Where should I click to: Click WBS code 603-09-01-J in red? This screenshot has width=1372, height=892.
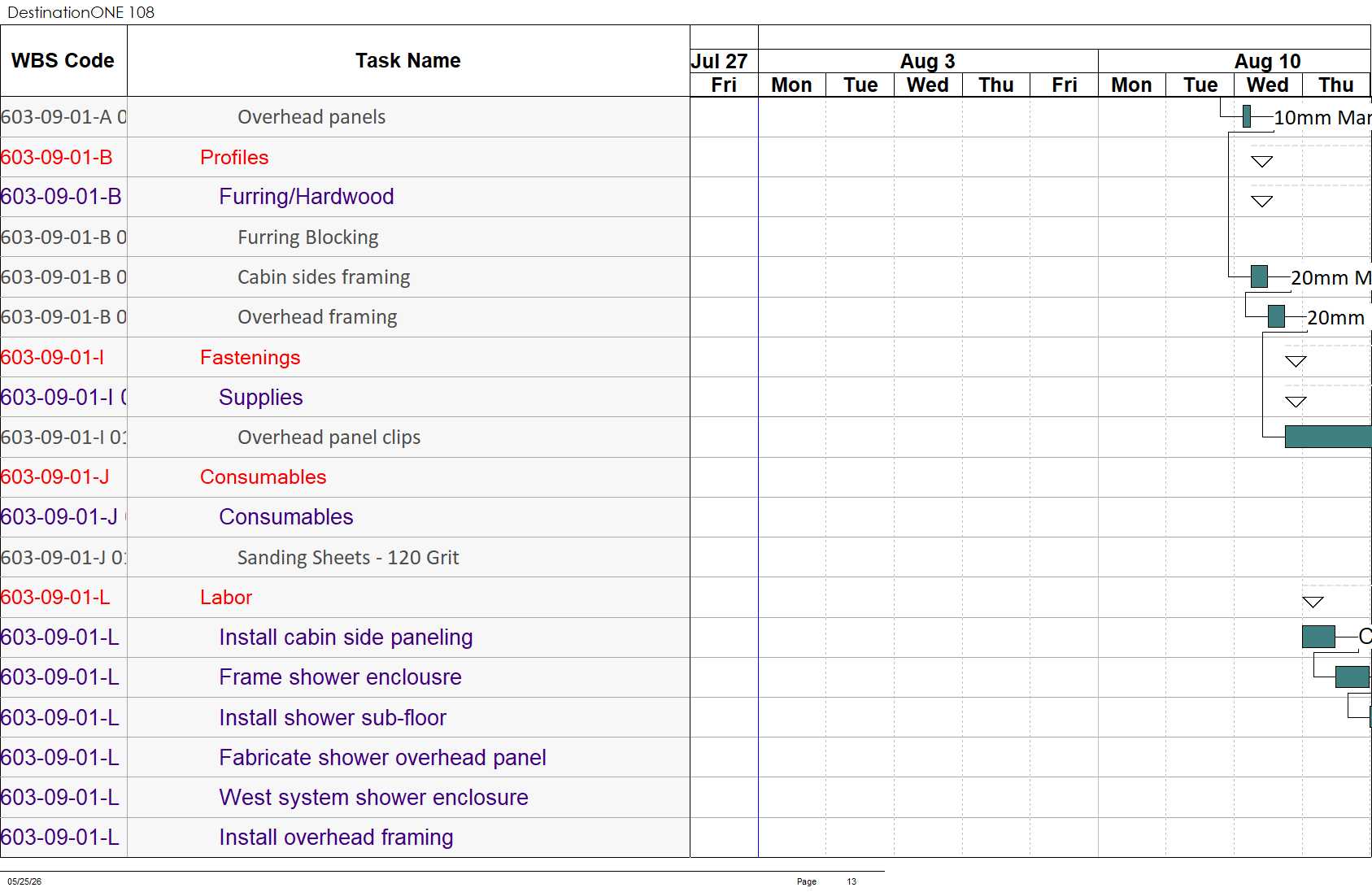click(55, 477)
